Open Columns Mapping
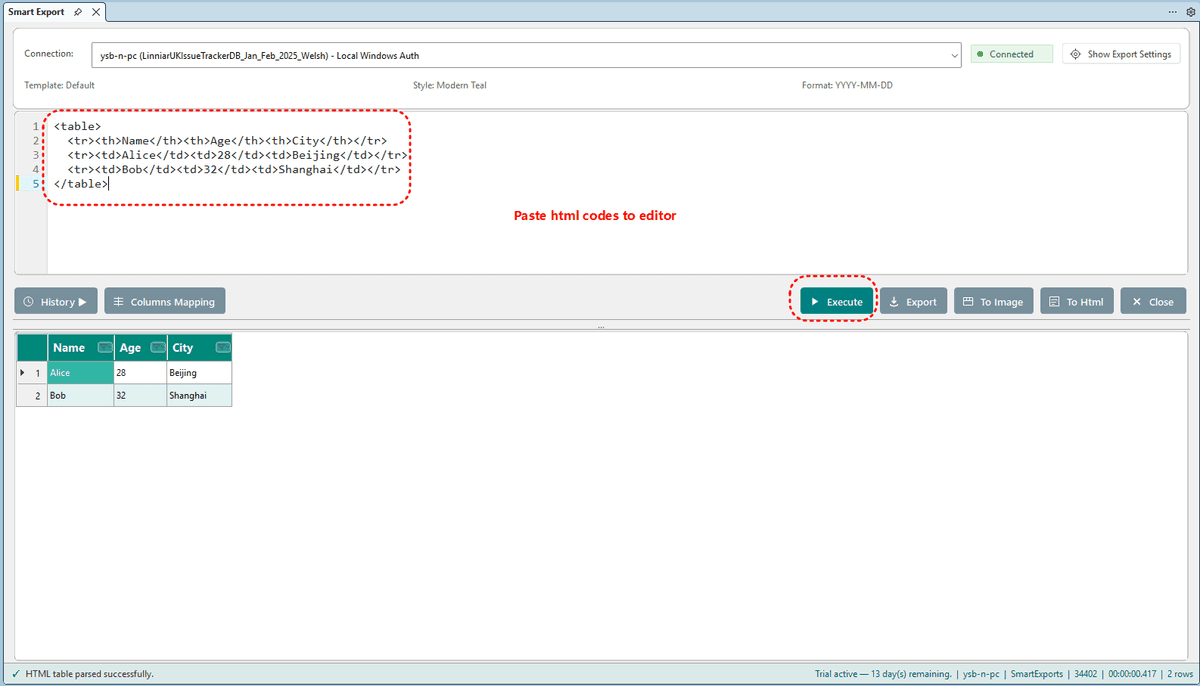 [165, 301]
